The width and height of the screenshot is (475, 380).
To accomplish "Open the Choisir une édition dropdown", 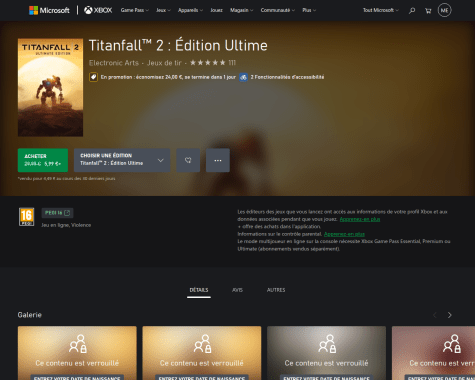I will coord(122,160).
